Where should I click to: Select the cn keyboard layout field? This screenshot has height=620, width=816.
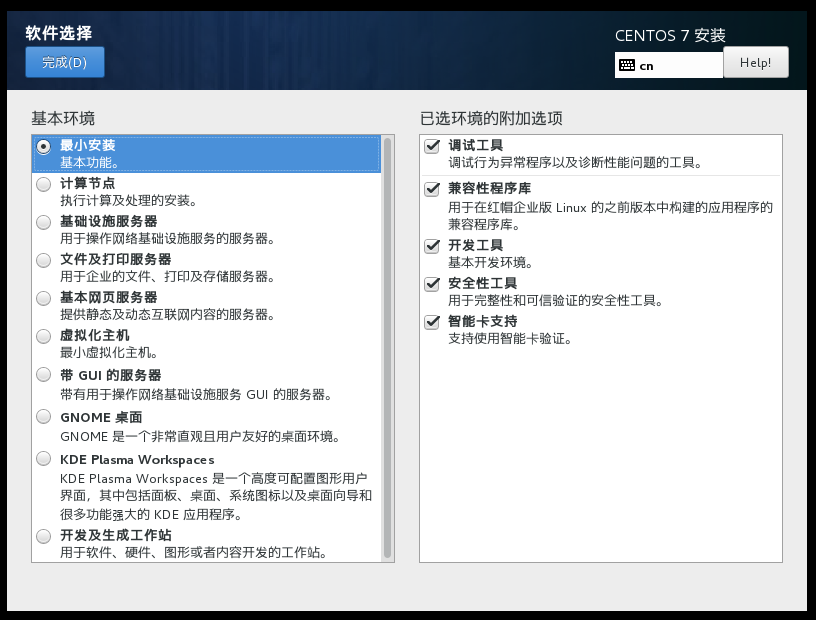[669, 65]
